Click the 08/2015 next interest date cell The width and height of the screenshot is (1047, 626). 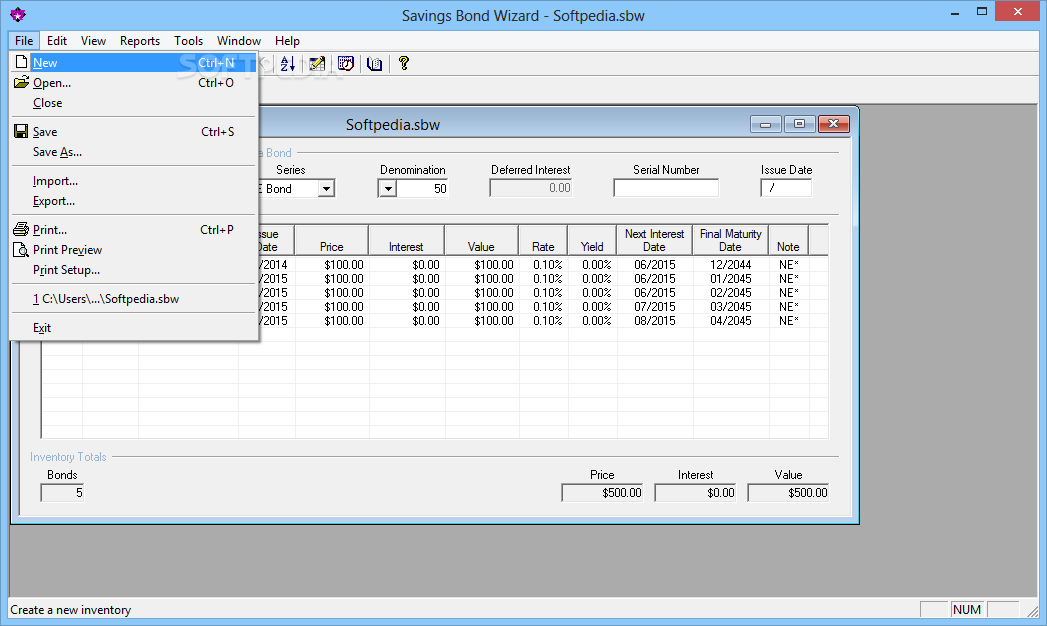pyautogui.click(x=655, y=321)
